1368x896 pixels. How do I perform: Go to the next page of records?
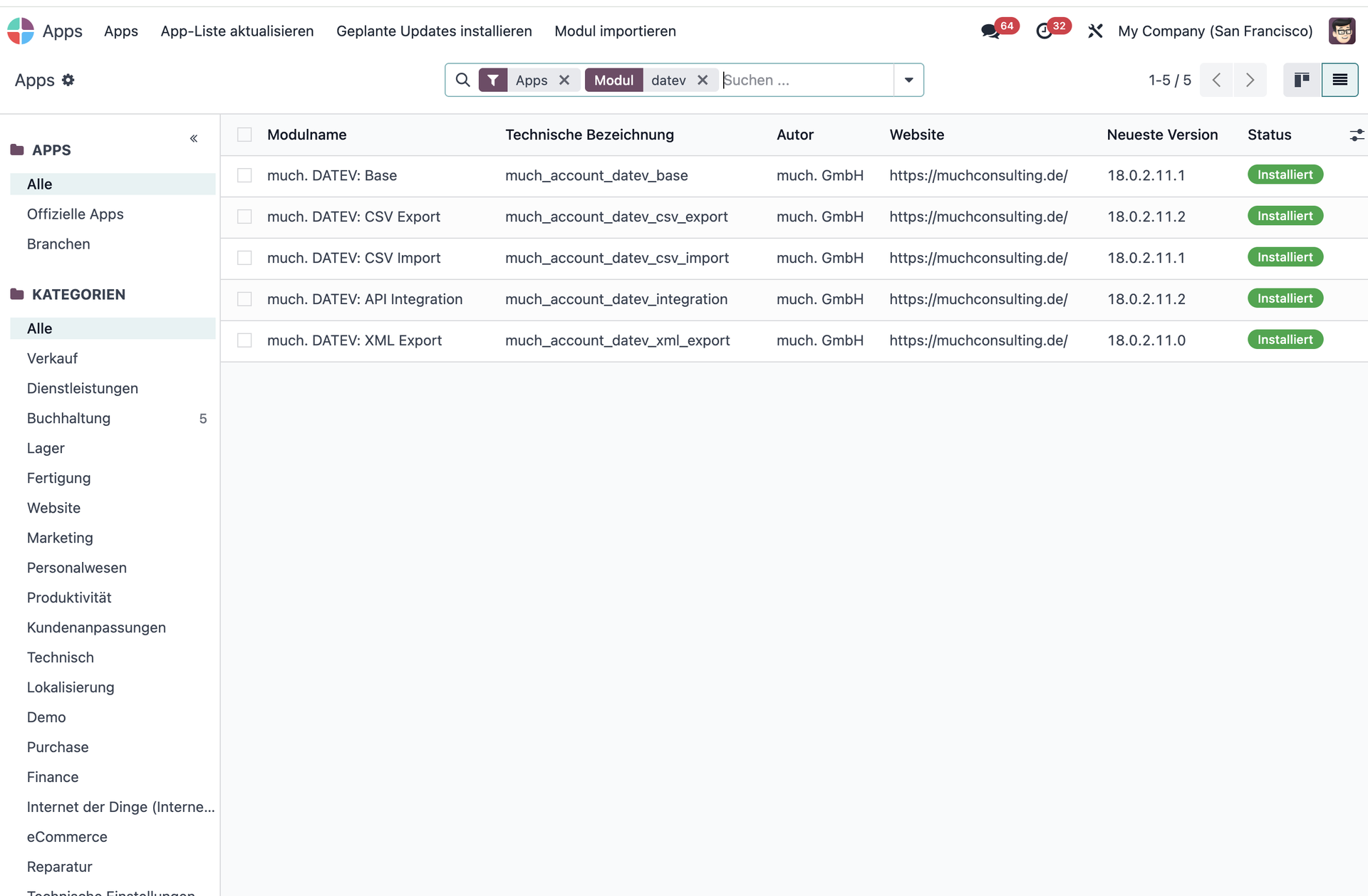coord(1250,80)
